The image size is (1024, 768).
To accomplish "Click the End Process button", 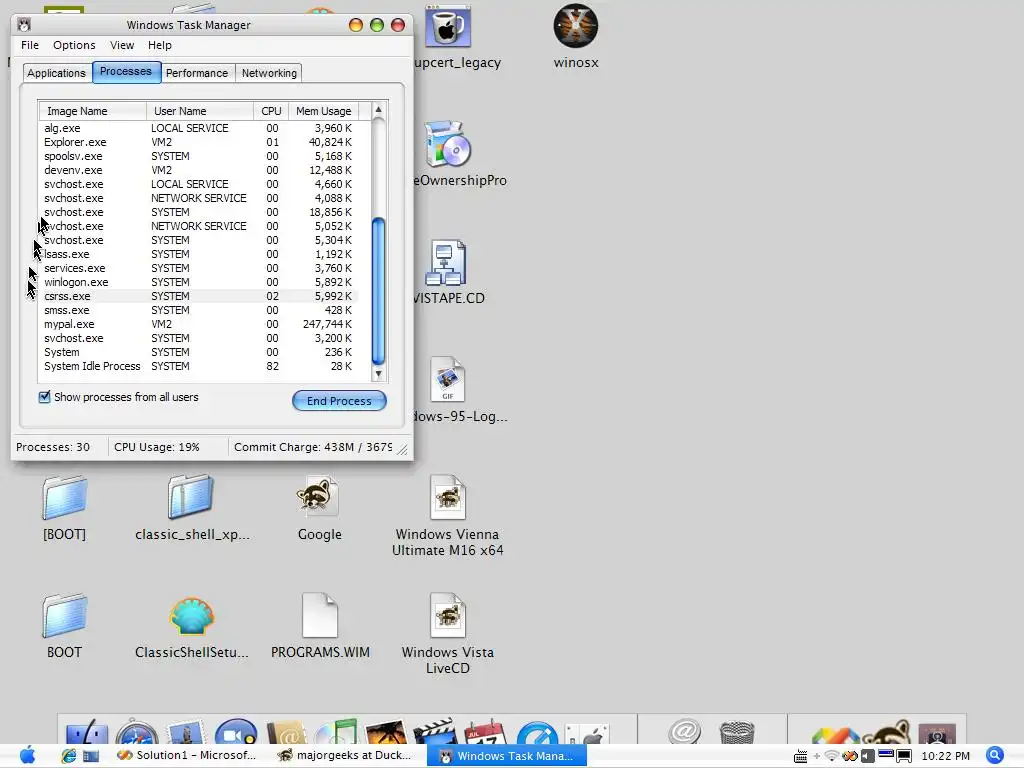I will click(339, 401).
